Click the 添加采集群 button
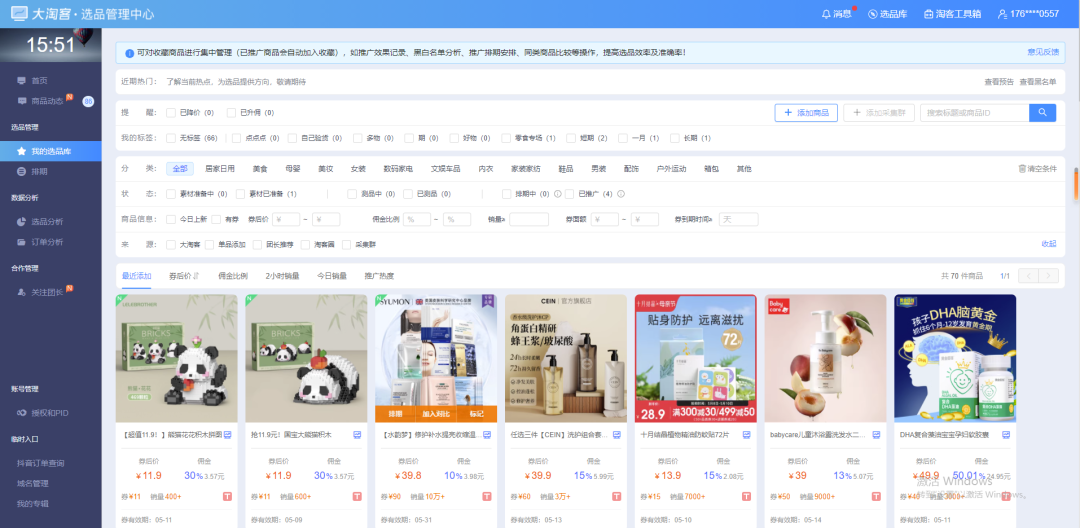Viewport: 1080px width, 528px height. tap(879, 113)
